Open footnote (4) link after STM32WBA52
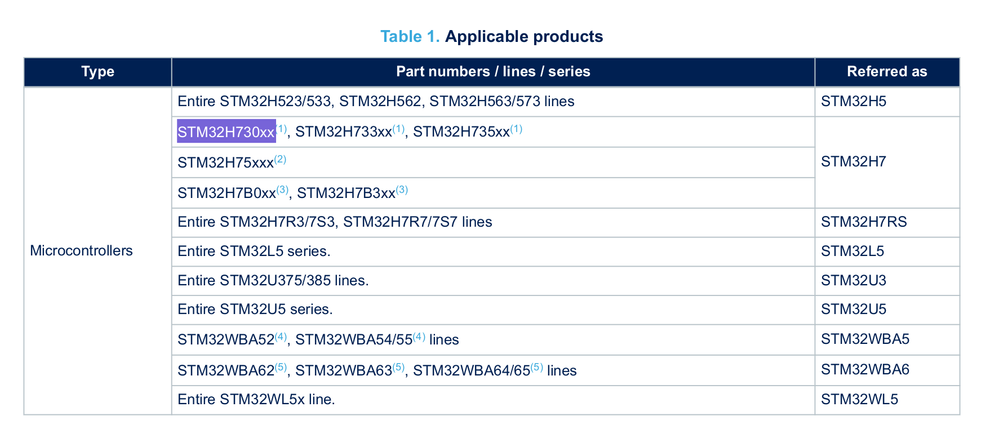 click(x=281, y=336)
